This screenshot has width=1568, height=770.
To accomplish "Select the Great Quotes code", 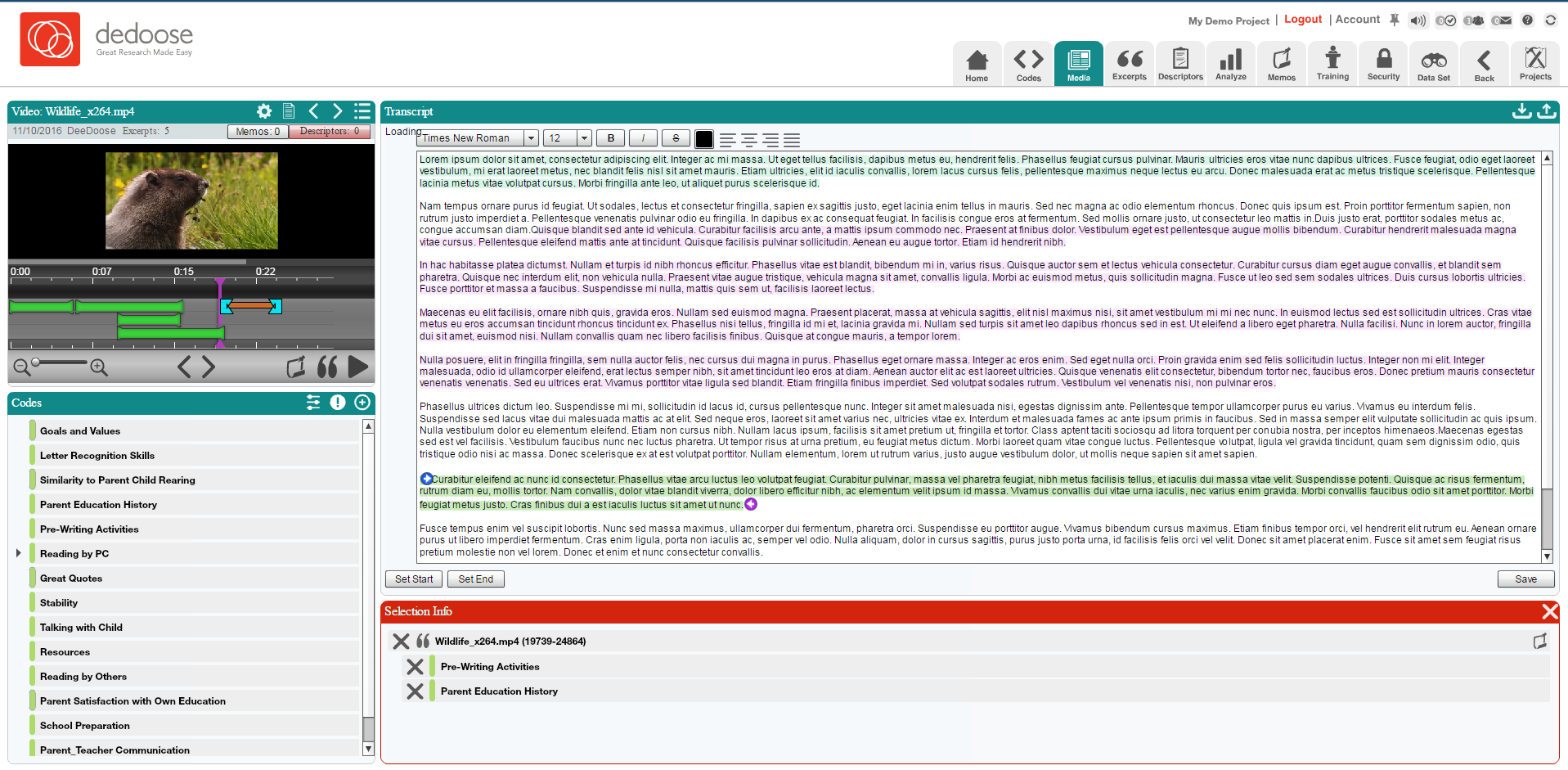I will [x=195, y=579].
